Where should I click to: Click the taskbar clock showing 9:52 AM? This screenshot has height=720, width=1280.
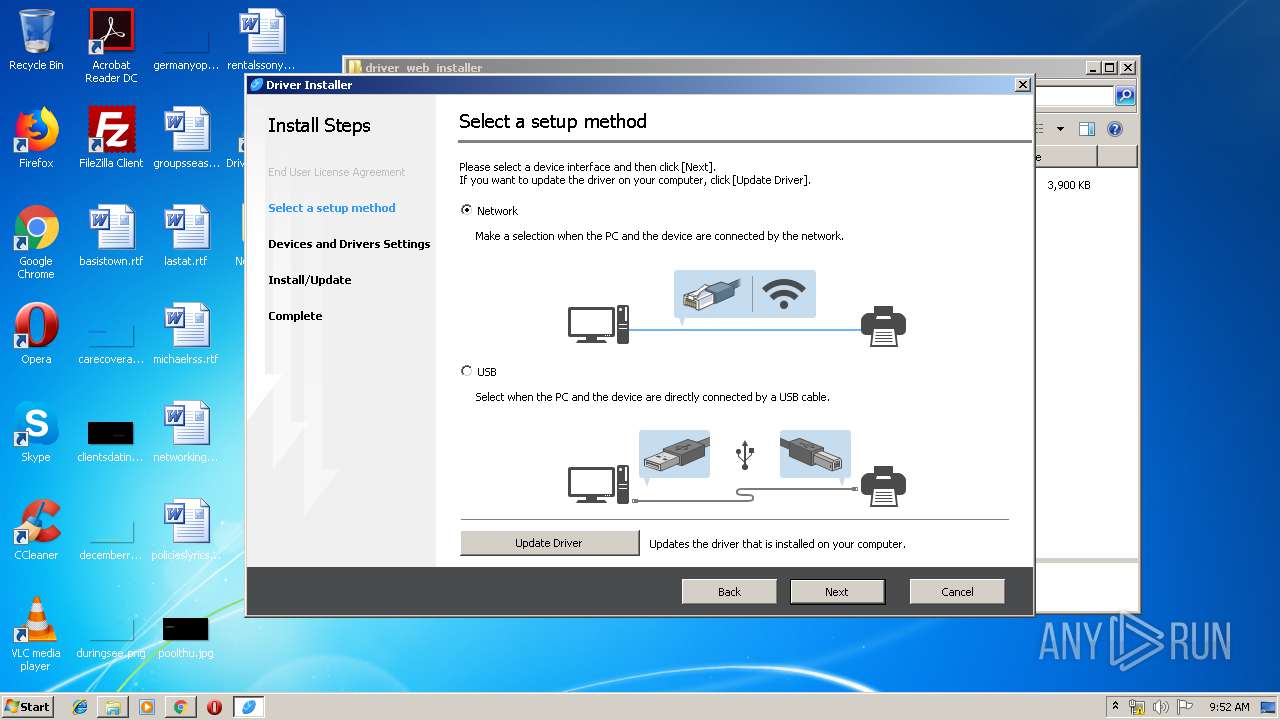[1229, 707]
